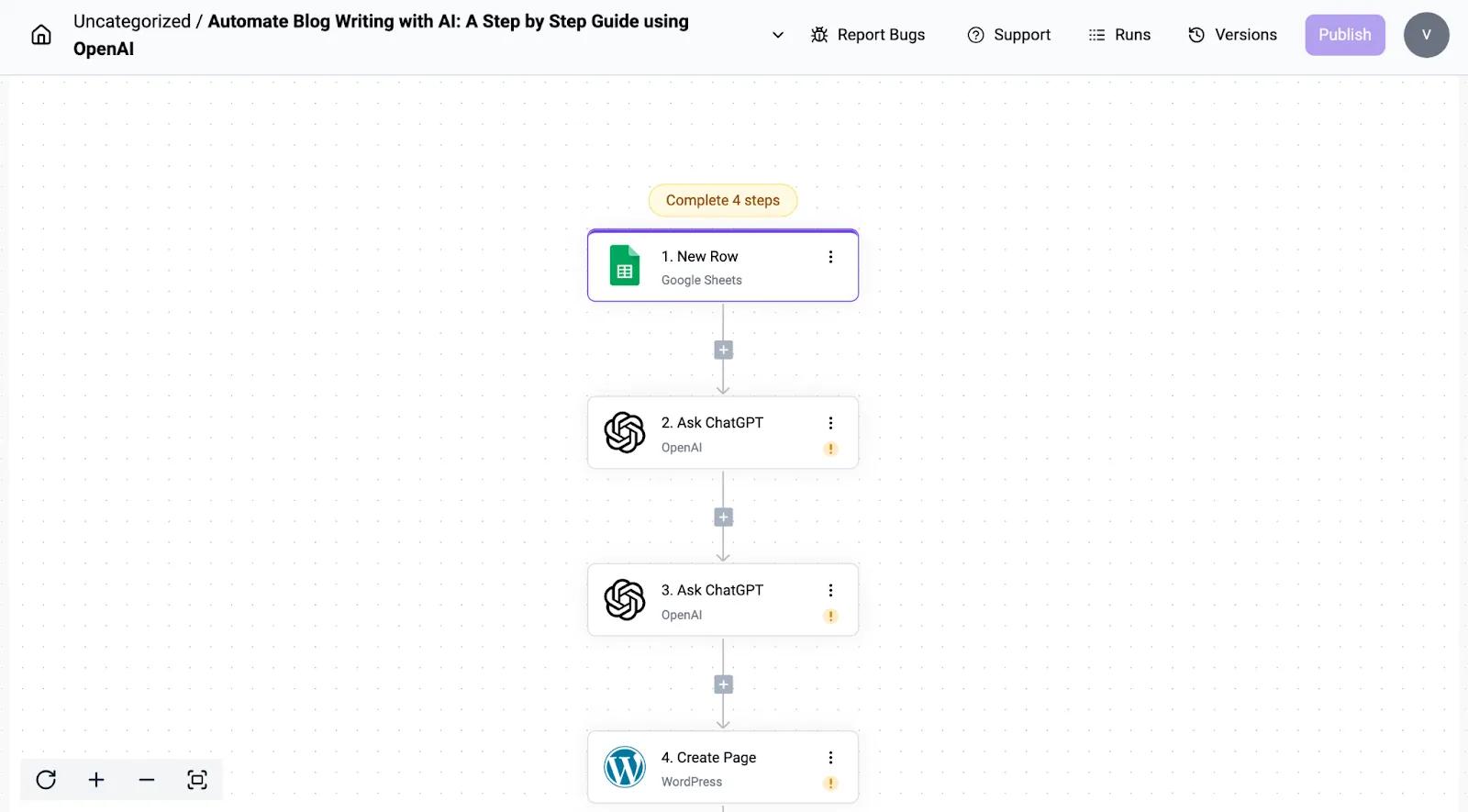Click warning indicator on step 3 Ask ChatGPT

point(830,616)
